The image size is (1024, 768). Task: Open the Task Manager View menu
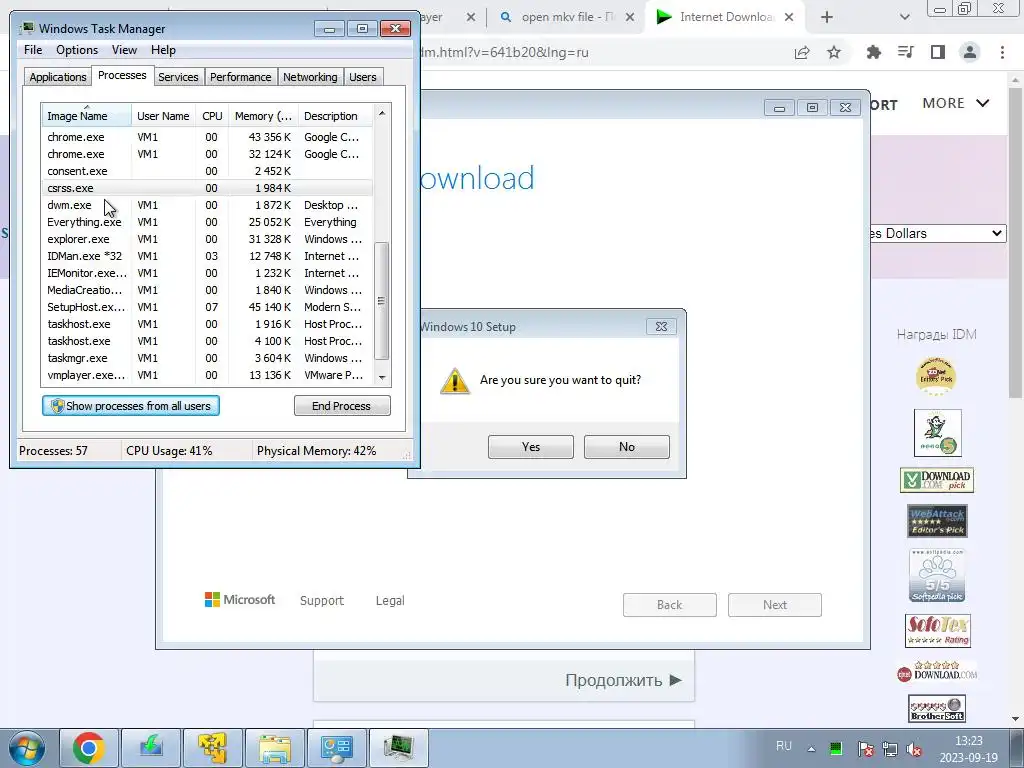point(124,50)
